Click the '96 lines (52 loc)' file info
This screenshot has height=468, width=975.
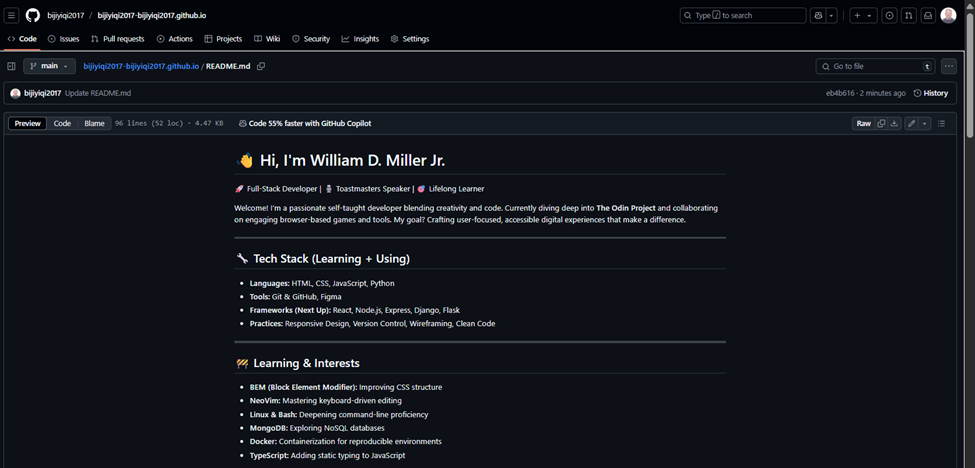149,124
